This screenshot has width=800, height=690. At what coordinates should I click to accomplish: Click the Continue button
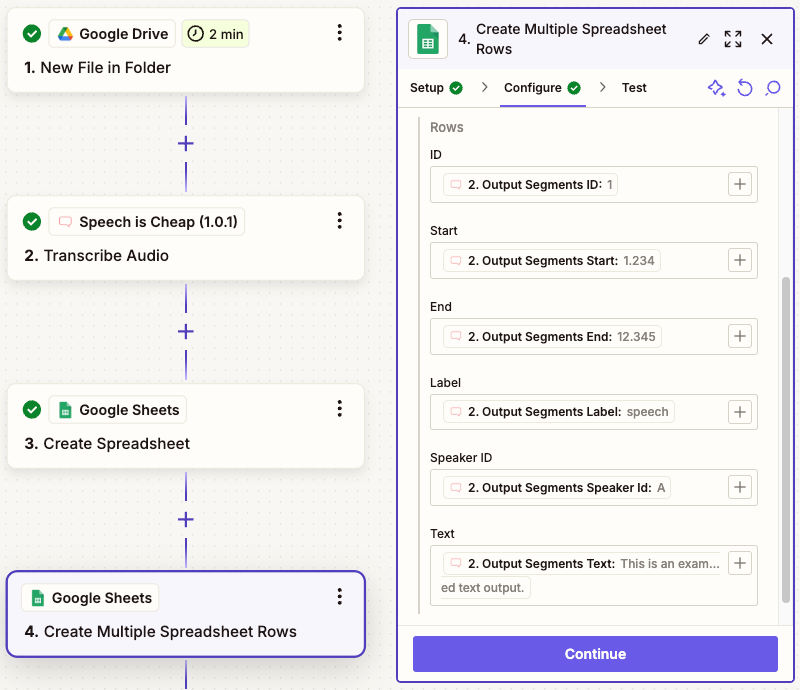pos(594,654)
